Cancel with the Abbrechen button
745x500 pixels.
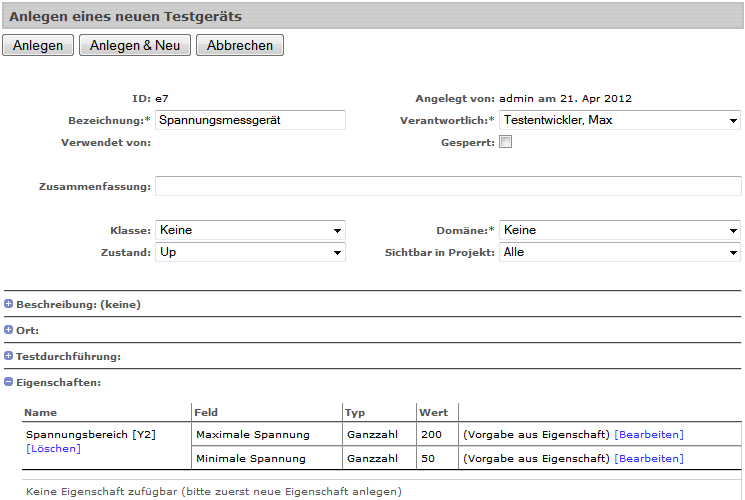tap(240, 46)
